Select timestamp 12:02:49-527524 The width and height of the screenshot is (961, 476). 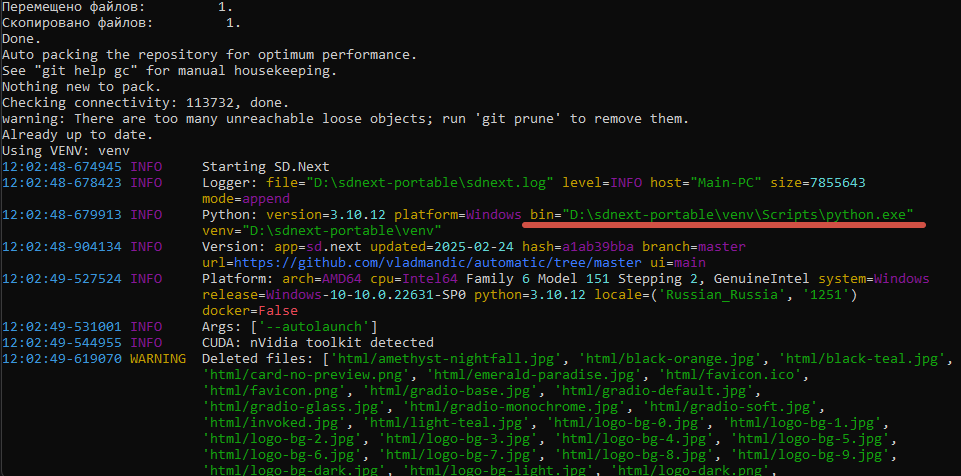pos(61,279)
